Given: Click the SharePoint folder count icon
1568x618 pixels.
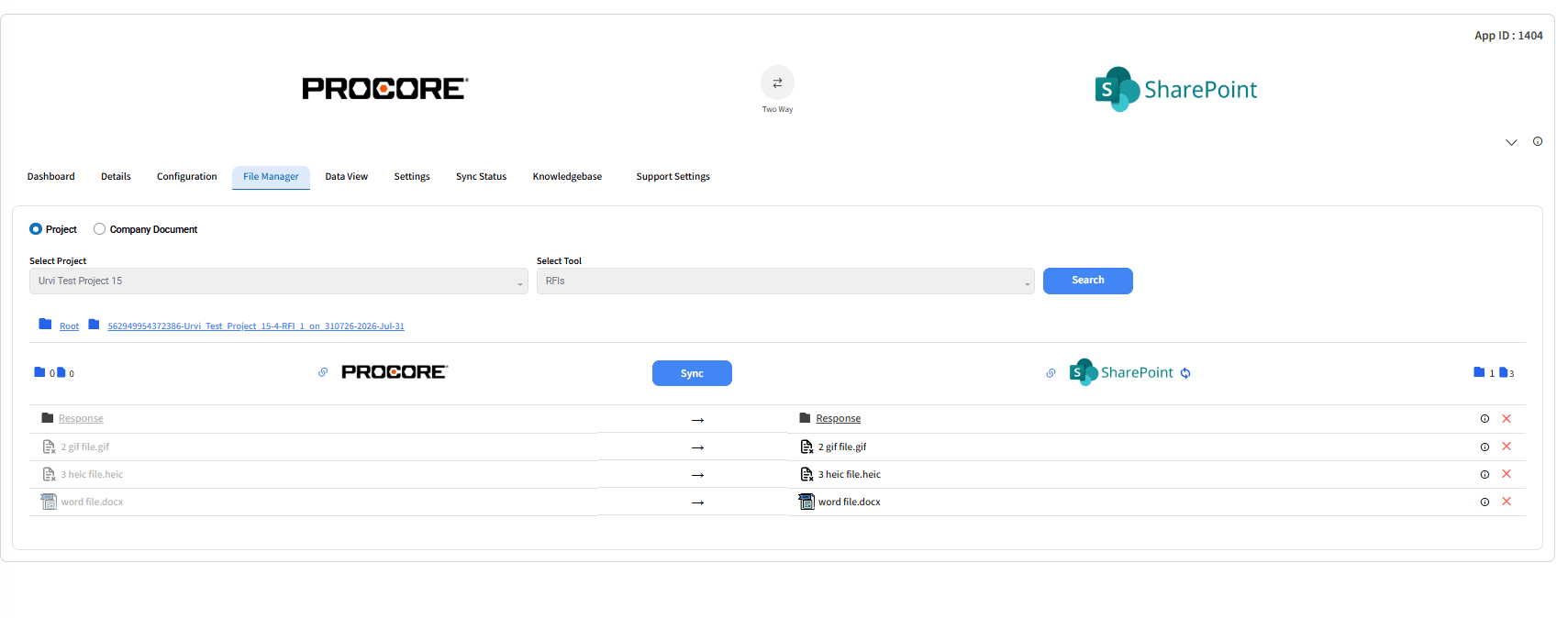Looking at the screenshot, I should 1479,372.
